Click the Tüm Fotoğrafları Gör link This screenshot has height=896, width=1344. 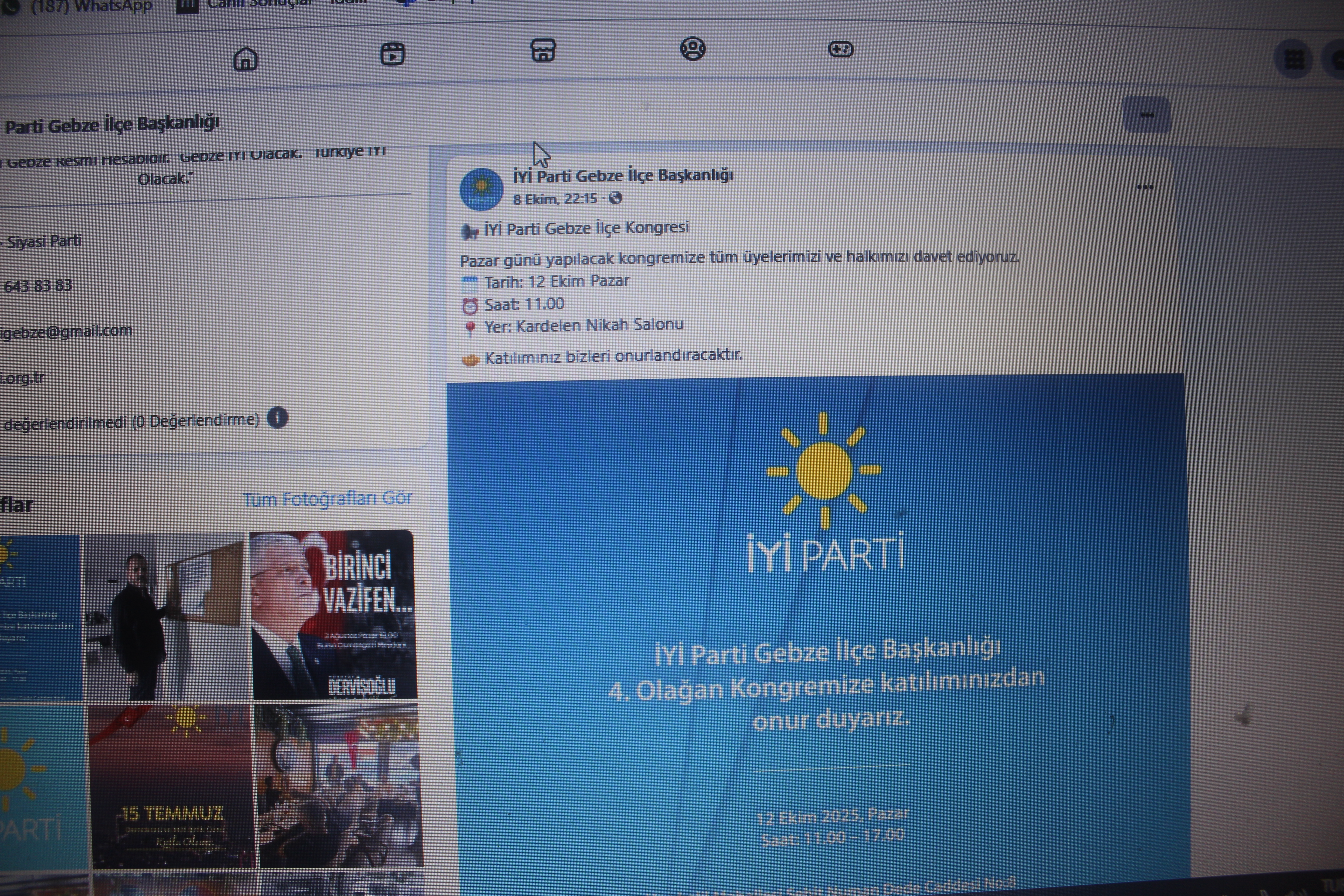[327, 499]
